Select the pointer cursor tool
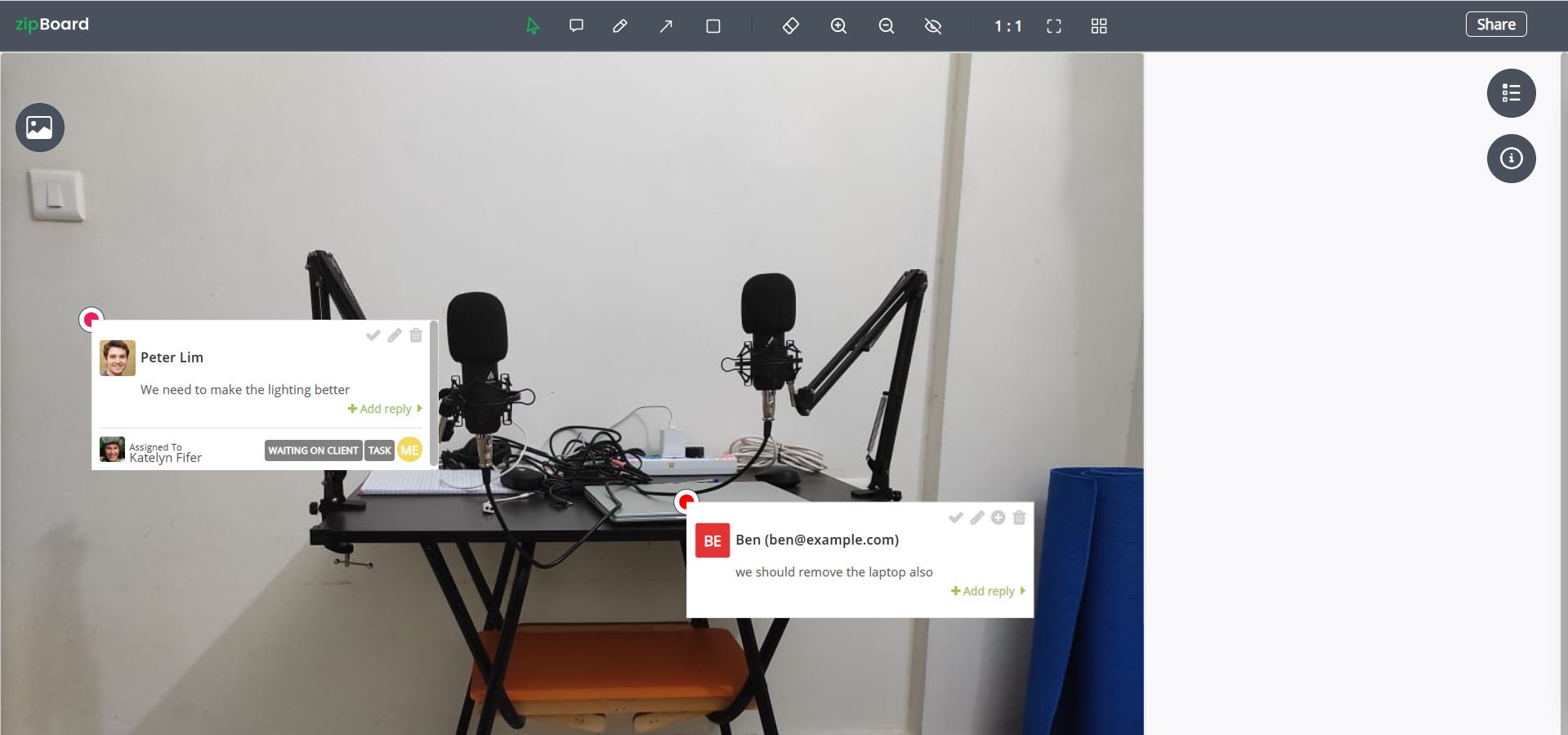Screen dimensions: 1568x735 tap(533, 26)
